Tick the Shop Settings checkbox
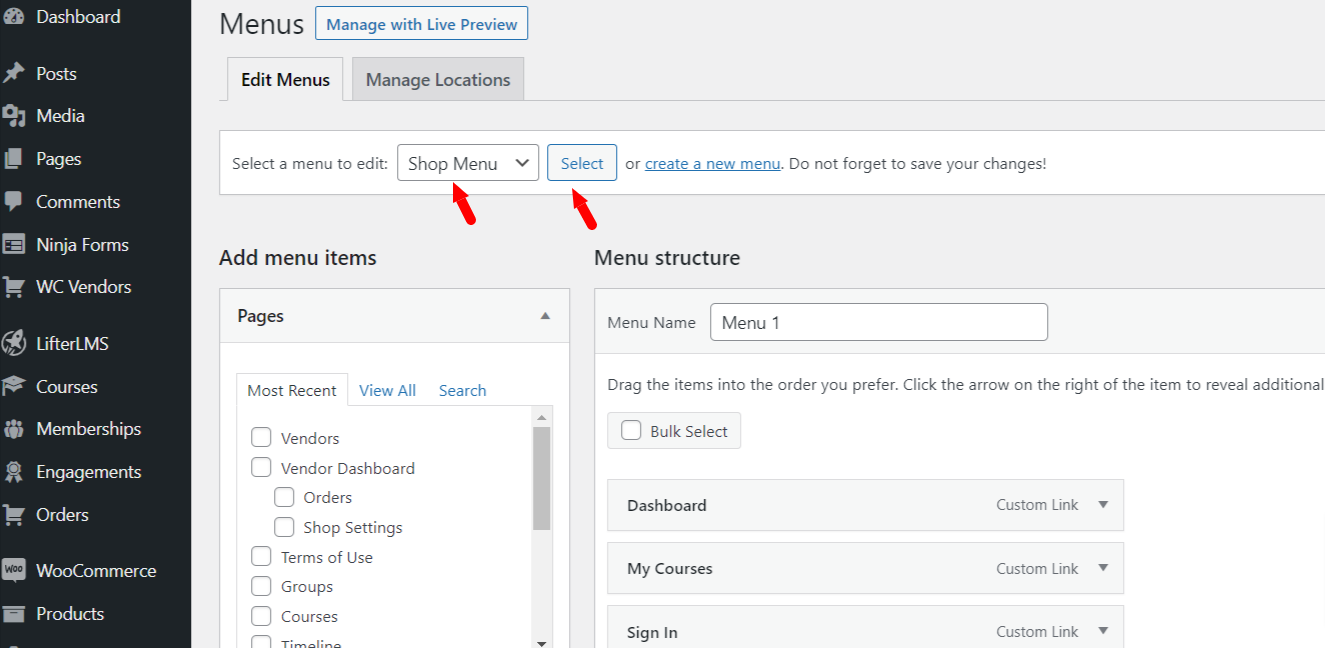Image resolution: width=1325 pixels, height=648 pixels. click(284, 527)
